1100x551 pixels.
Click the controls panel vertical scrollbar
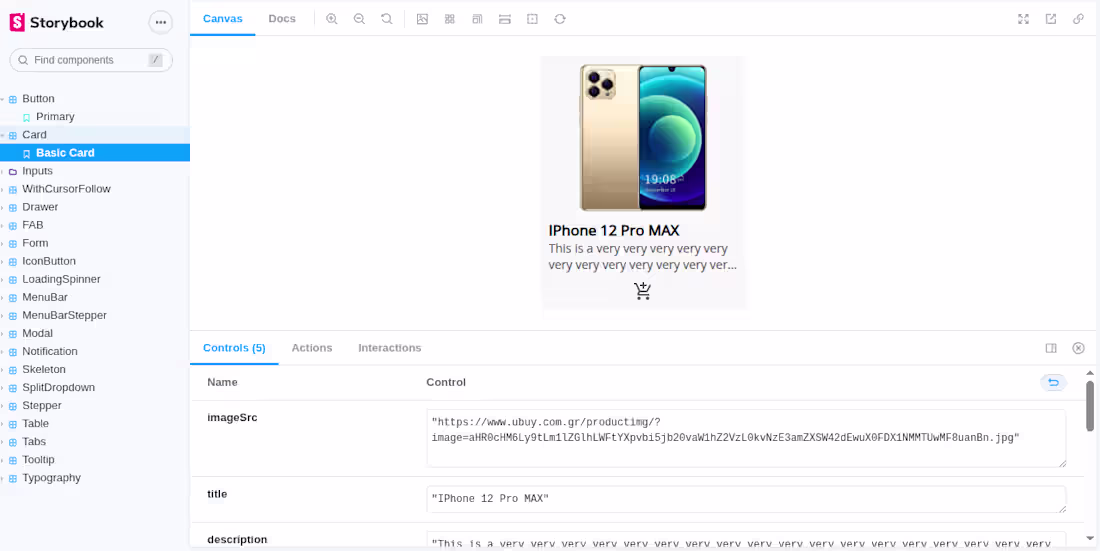click(x=1089, y=406)
